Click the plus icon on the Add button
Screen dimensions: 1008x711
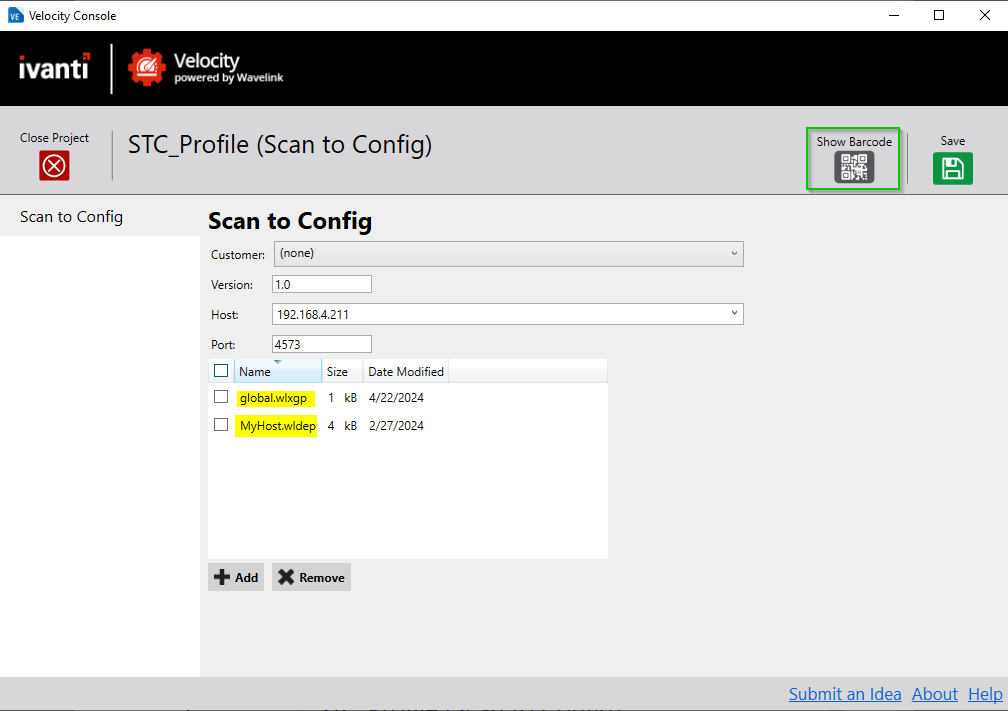(x=222, y=577)
